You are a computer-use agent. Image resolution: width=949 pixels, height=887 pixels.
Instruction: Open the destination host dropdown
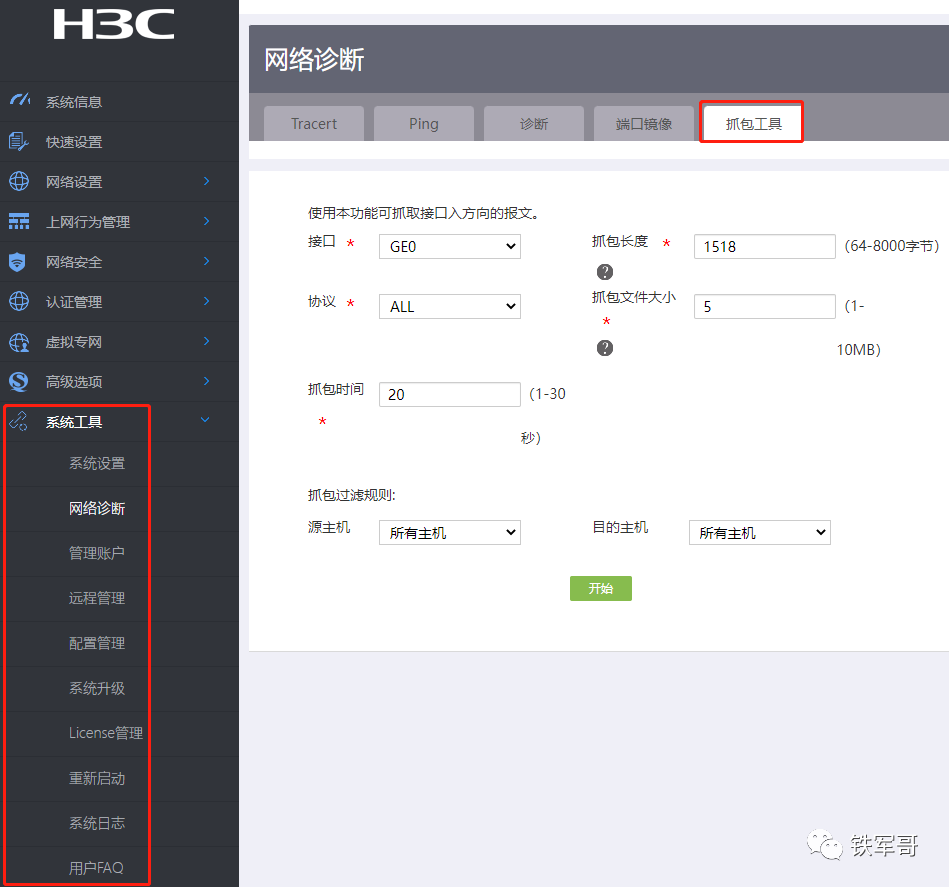pyautogui.click(x=759, y=533)
